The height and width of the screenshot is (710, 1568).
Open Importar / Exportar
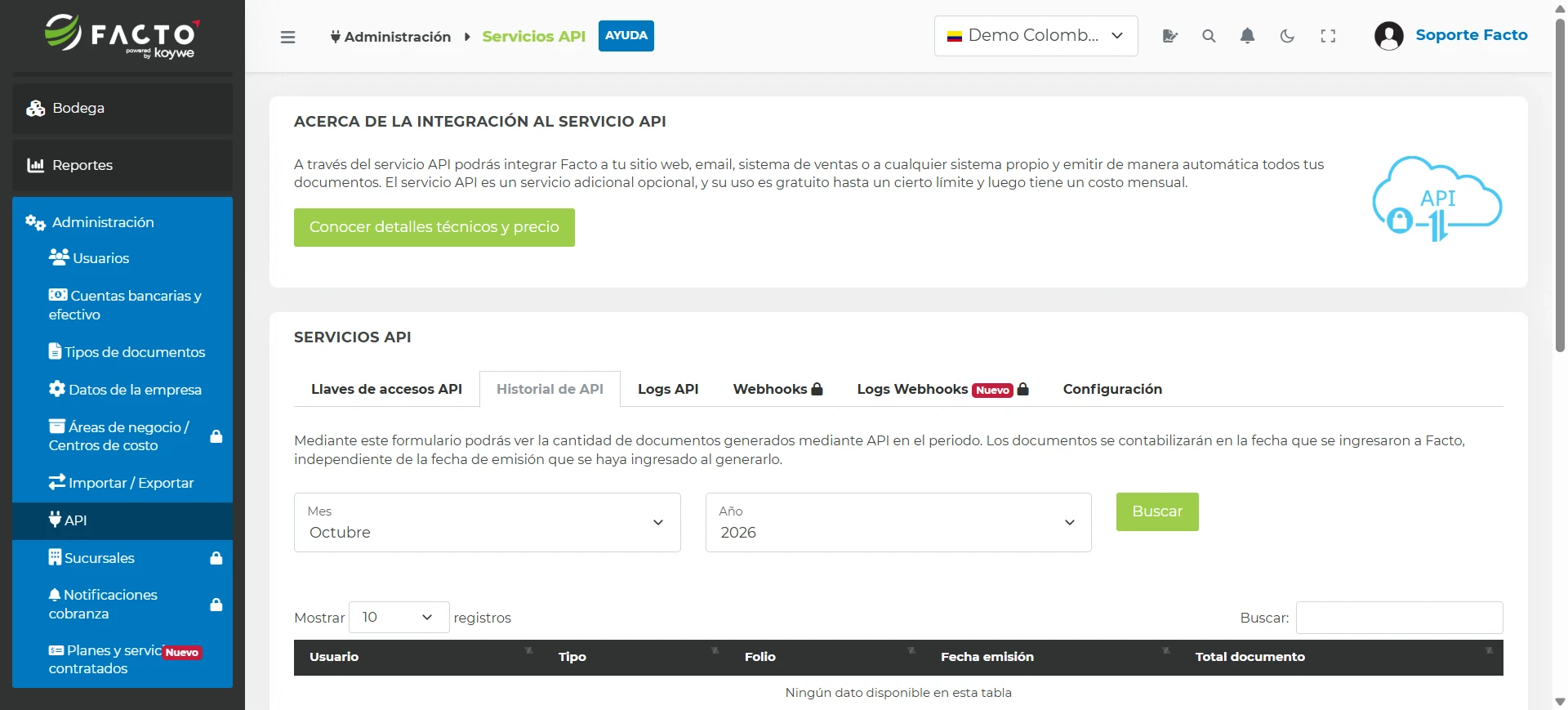pos(122,483)
